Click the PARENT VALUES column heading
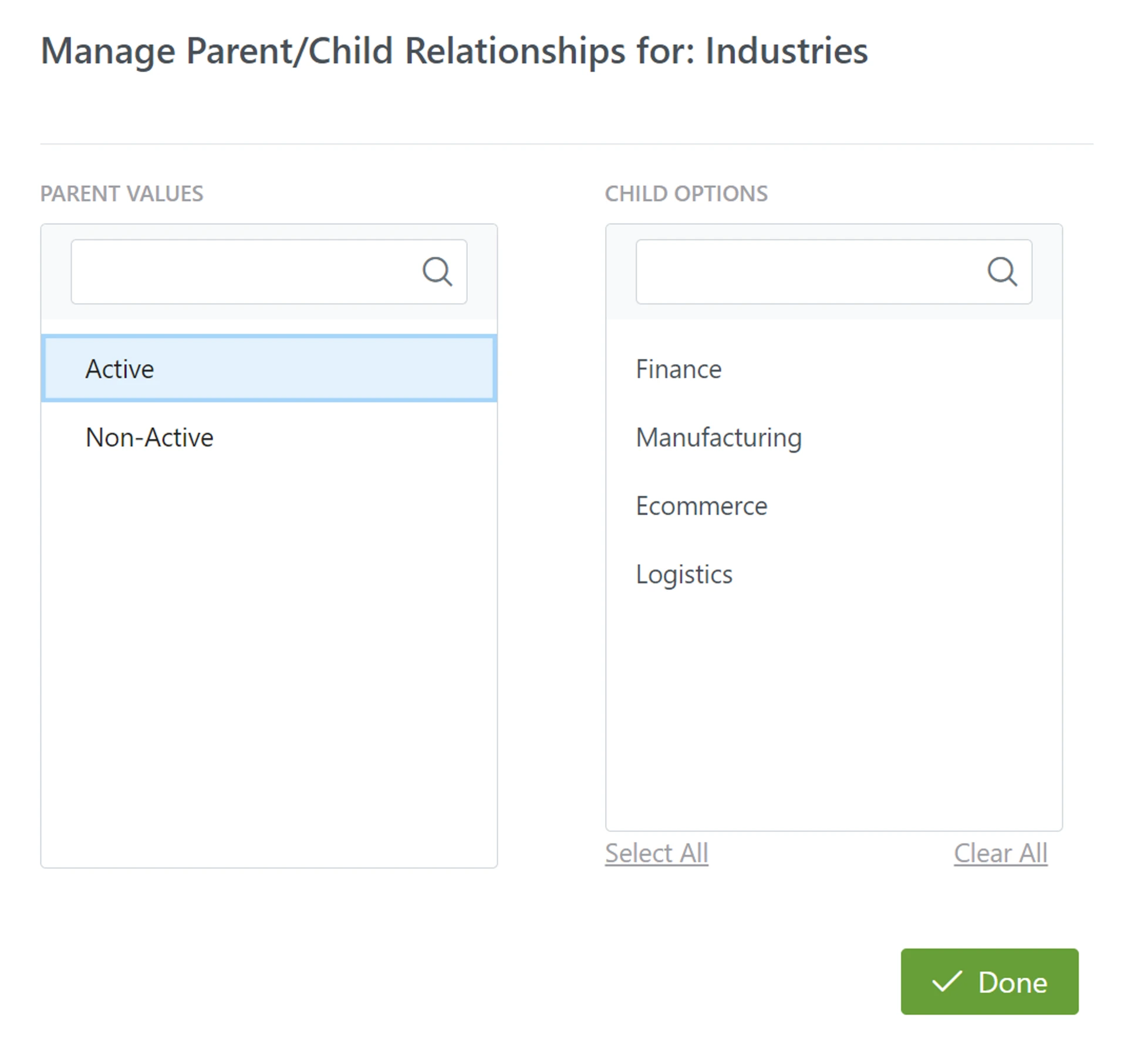The height and width of the screenshot is (1064, 1127). (122, 194)
